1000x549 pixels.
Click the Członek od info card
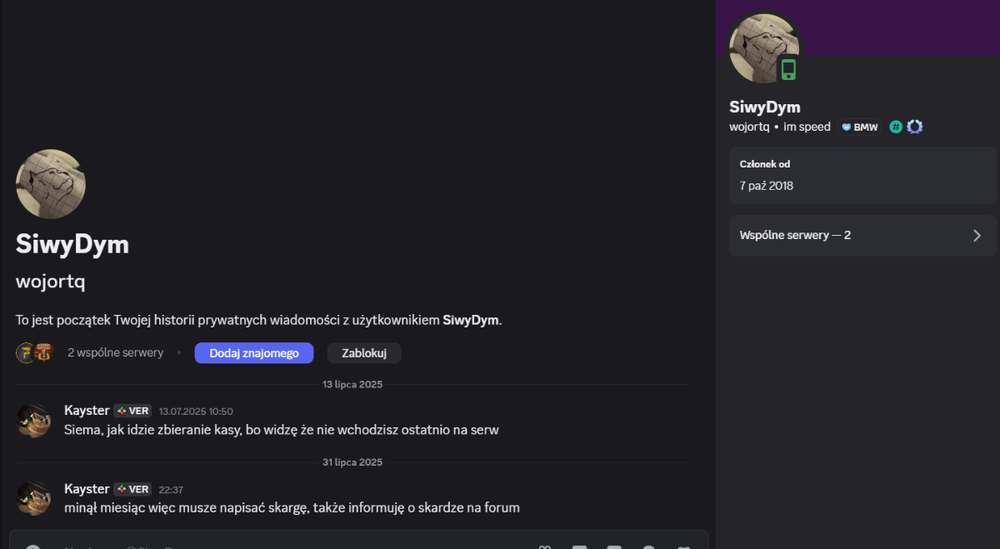pos(862,175)
